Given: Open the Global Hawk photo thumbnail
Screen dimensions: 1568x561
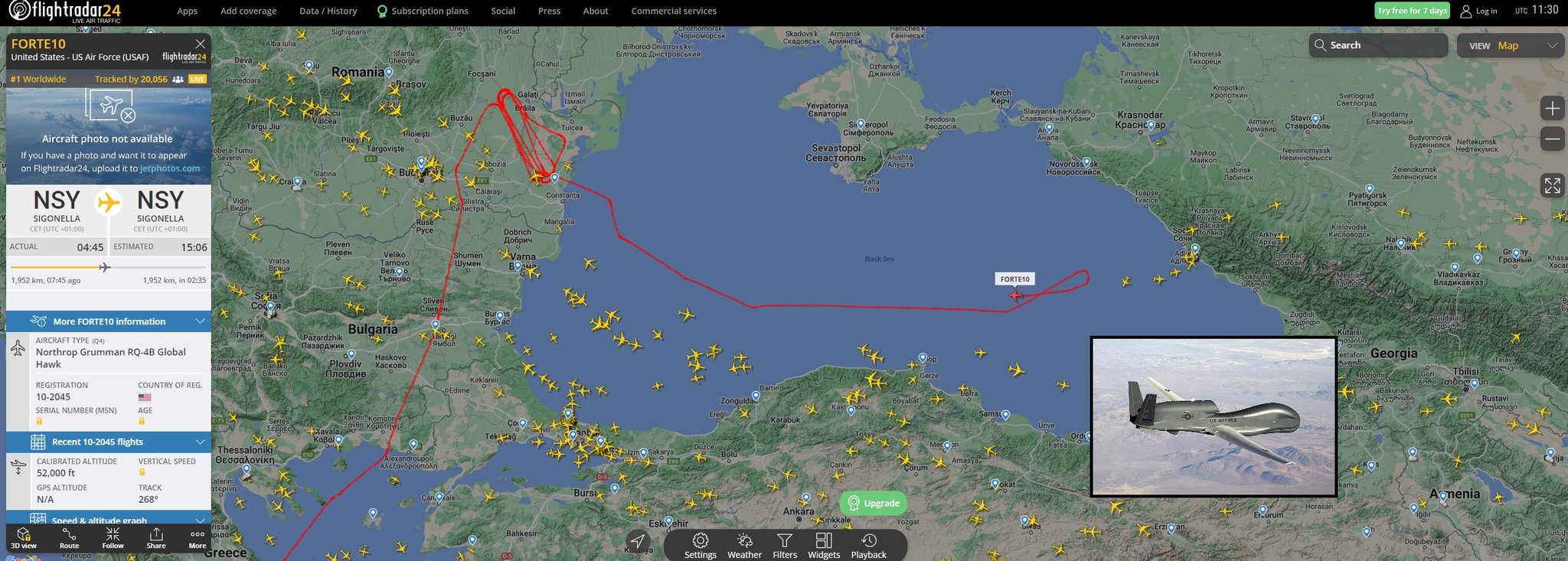Looking at the screenshot, I should point(1214,416).
